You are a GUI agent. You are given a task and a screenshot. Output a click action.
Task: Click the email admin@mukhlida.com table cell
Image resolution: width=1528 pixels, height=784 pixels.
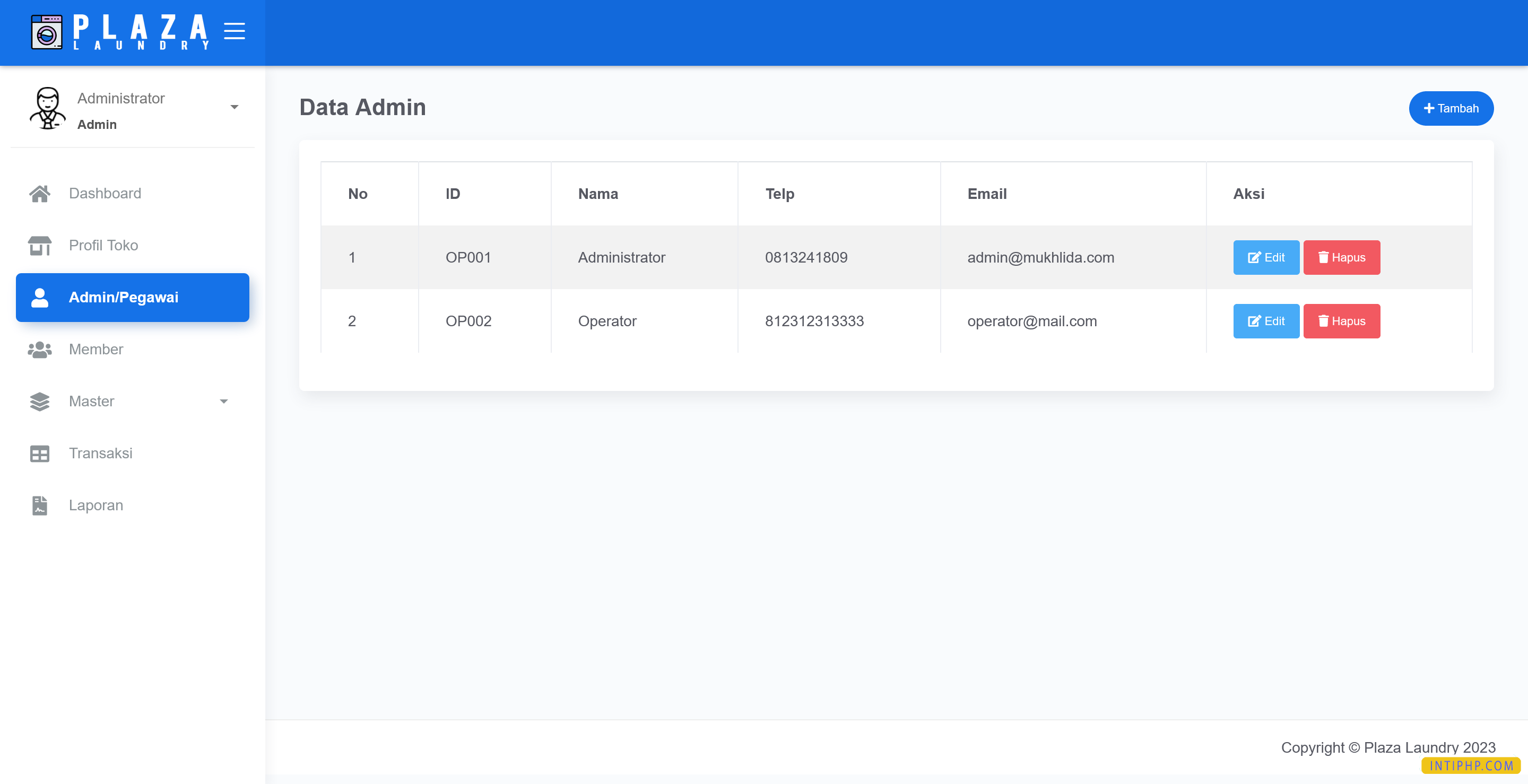[x=1040, y=257]
